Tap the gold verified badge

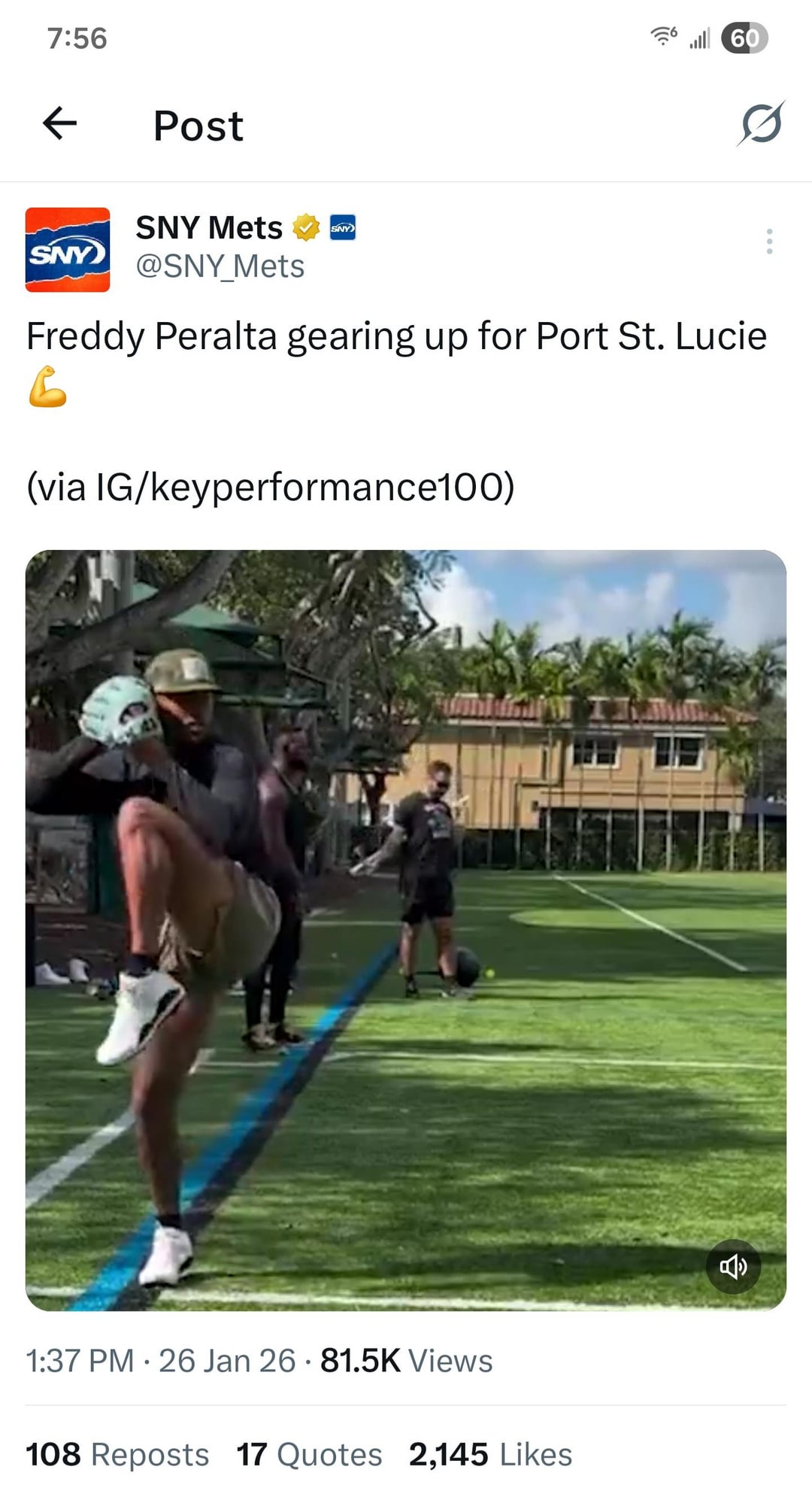(306, 227)
